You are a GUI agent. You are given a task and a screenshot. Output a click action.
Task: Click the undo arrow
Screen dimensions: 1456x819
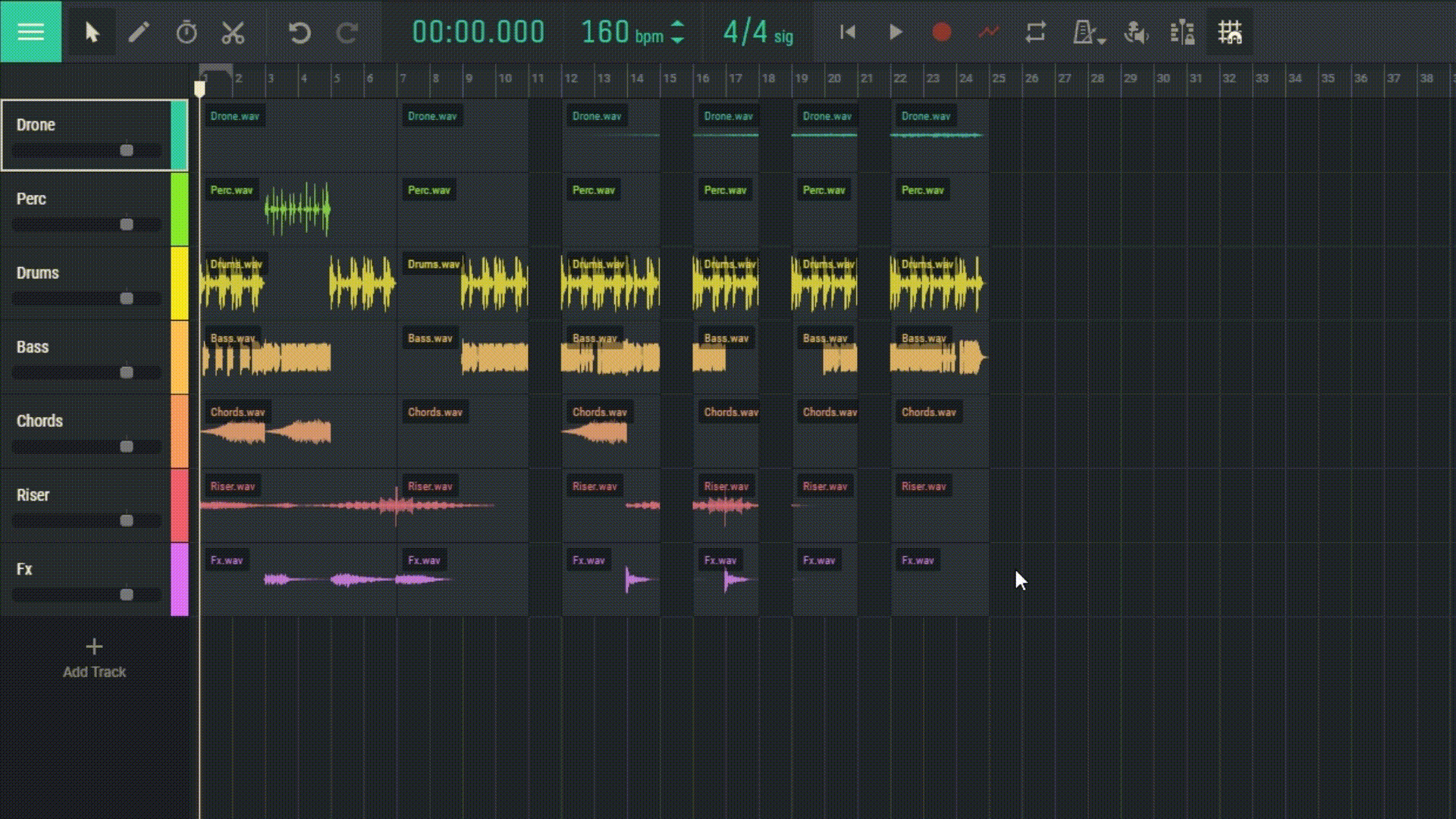click(x=300, y=33)
